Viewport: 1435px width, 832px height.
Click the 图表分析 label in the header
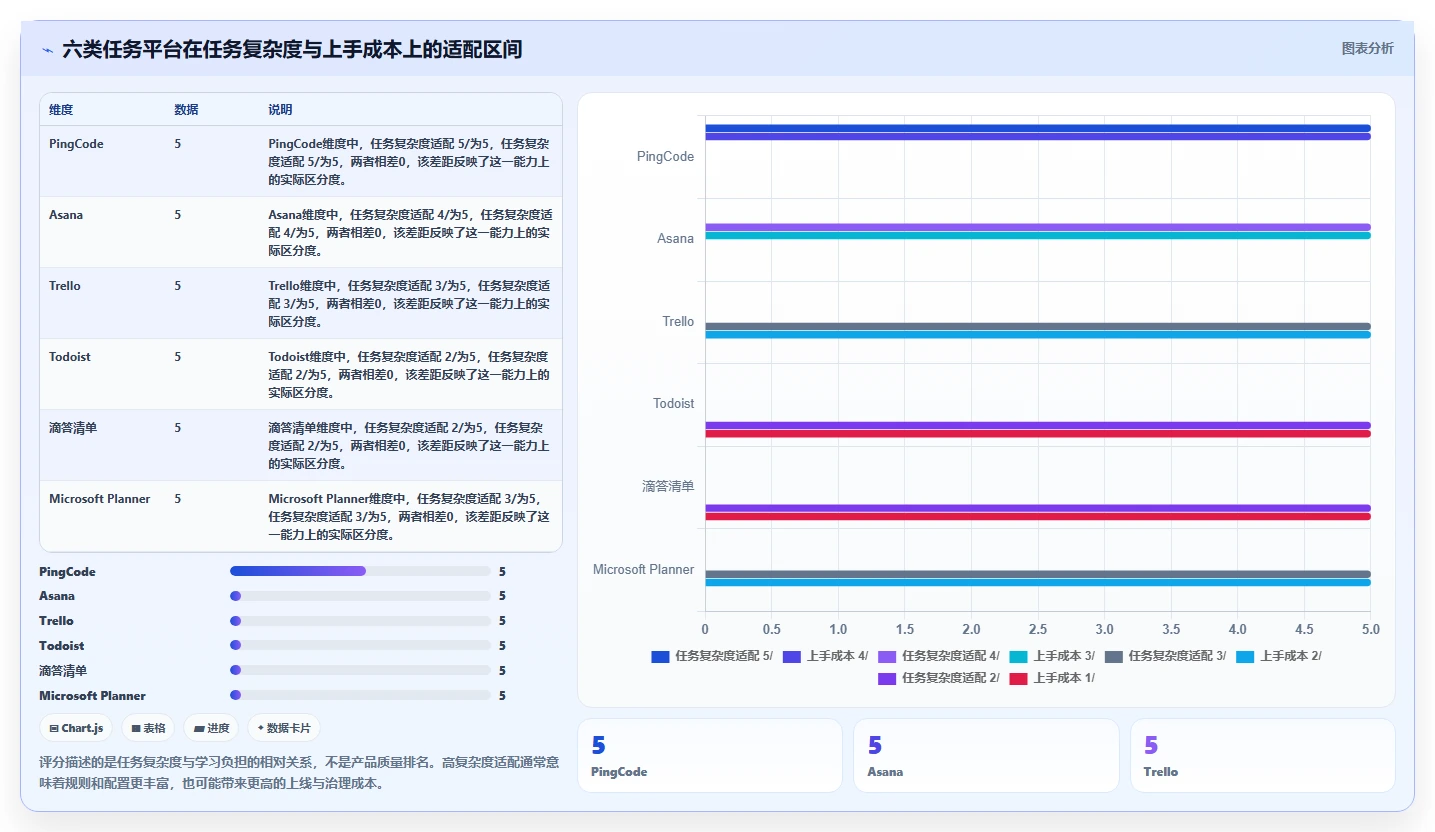pyautogui.click(x=1367, y=48)
